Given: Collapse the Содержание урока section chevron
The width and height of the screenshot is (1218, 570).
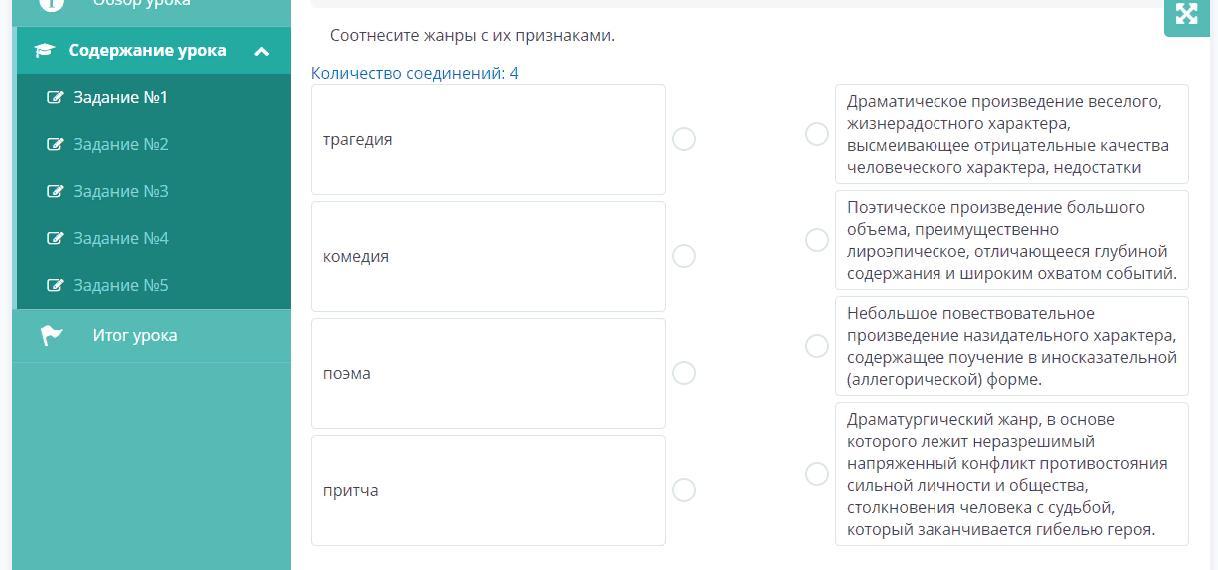Looking at the screenshot, I should [x=262, y=51].
